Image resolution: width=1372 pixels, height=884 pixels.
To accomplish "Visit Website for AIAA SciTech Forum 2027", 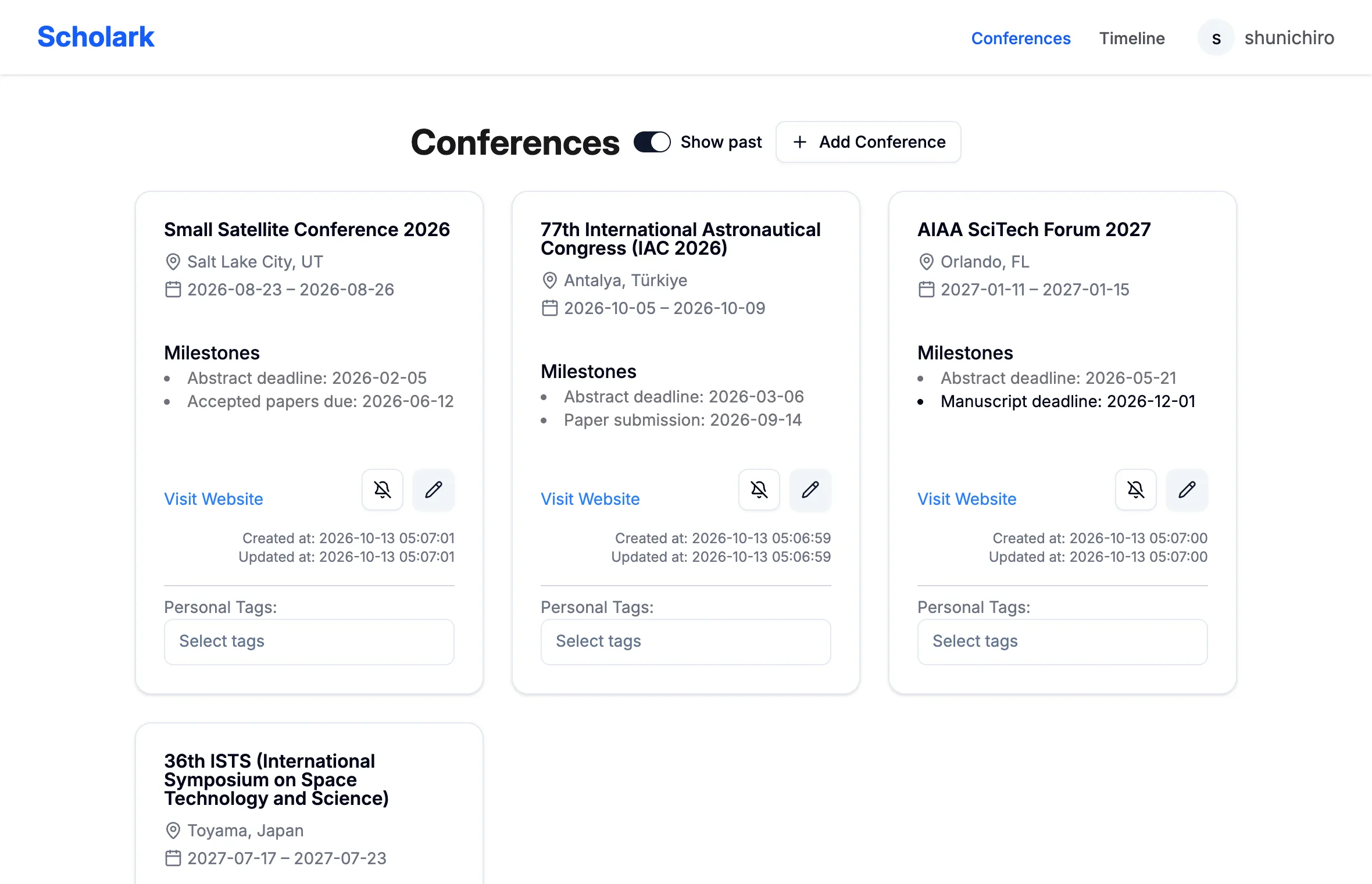I will click(967, 499).
